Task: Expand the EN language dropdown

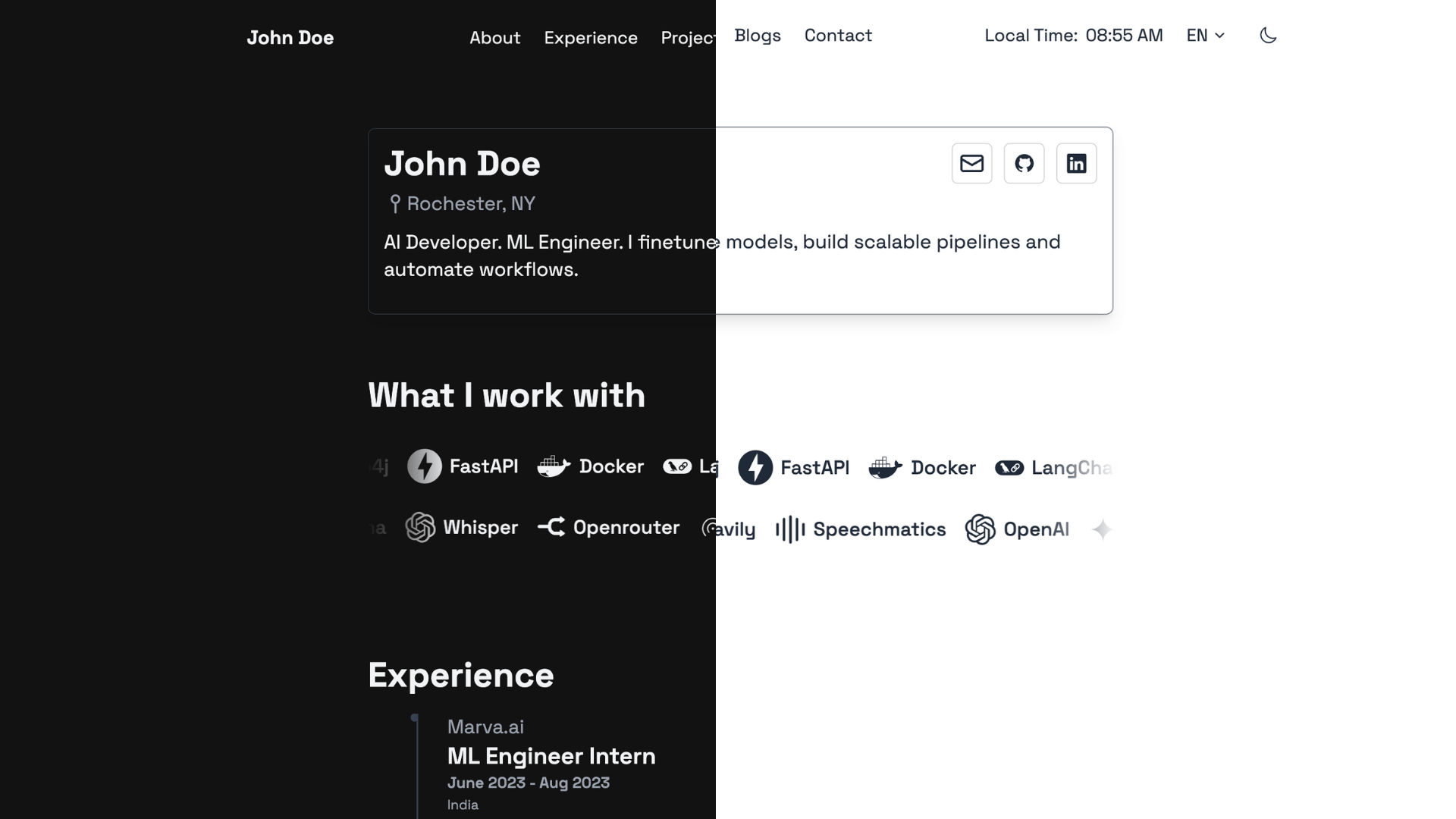Action: pos(1206,36)
